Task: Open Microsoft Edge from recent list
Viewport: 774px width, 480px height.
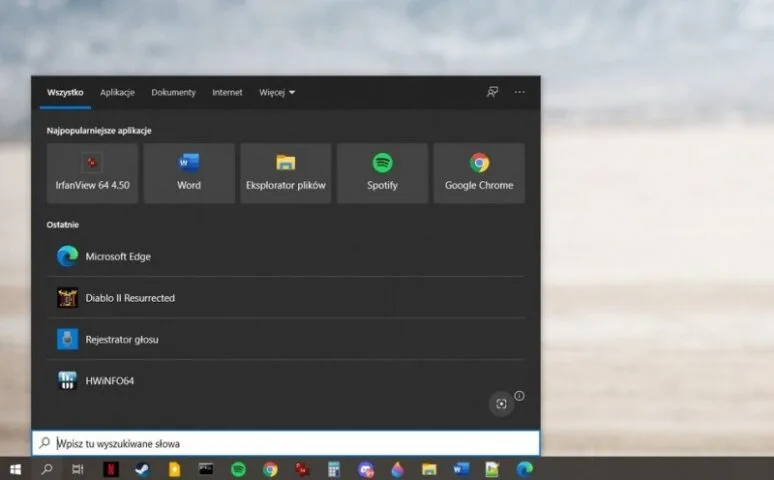Action: 286,256
